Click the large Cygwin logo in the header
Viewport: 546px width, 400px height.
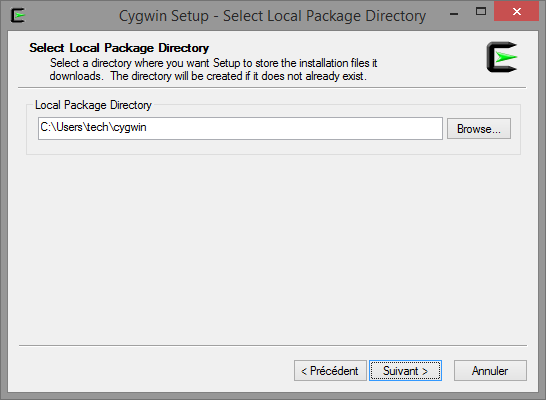pyautogui.click(x=502, y=57)
